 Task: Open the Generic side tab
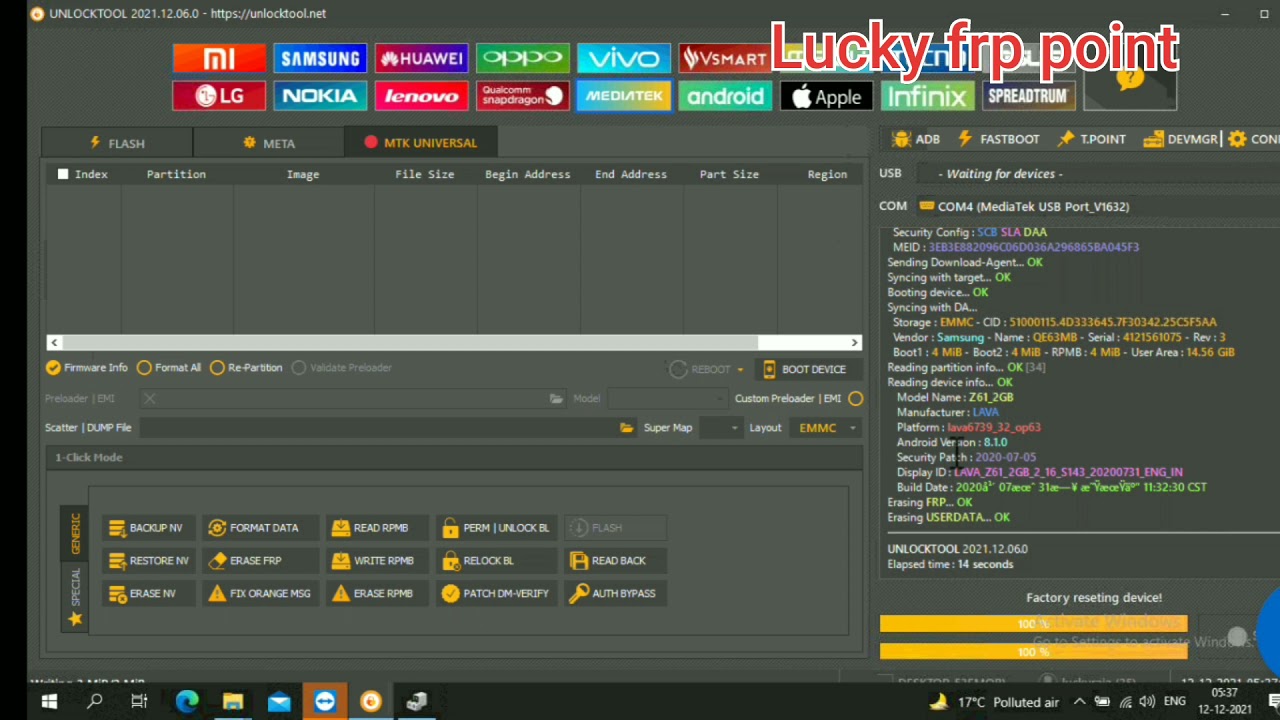click(x=75, y=534)
